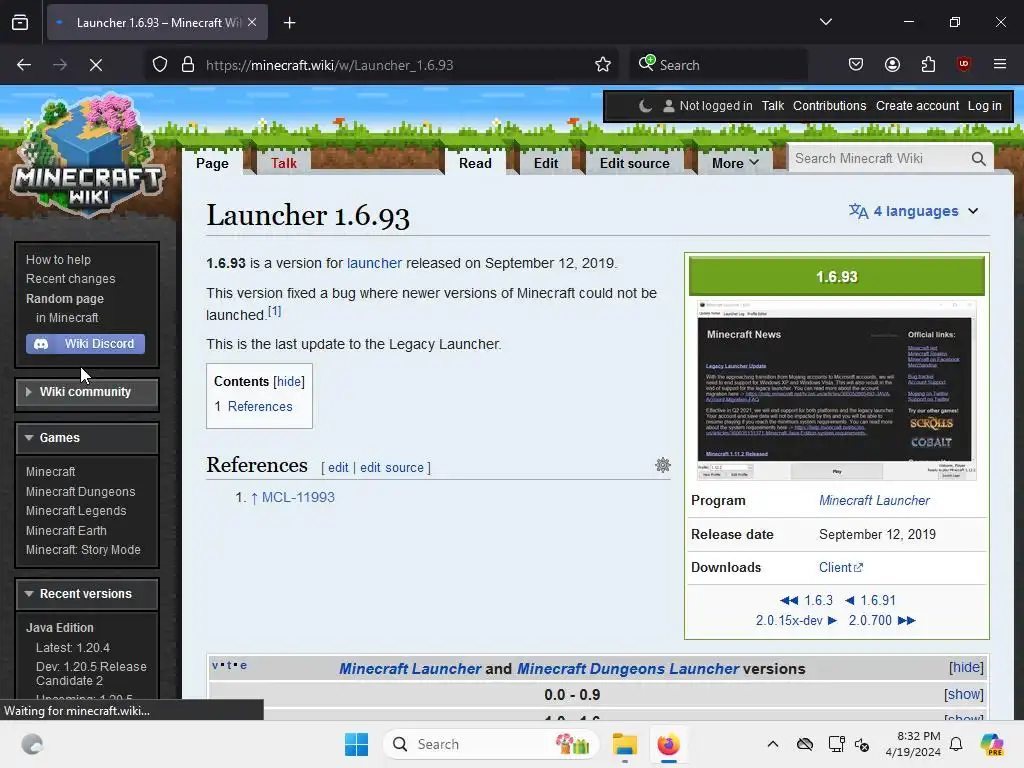Show hidden system tray icons
The image size is (1024, 768).
773,744
